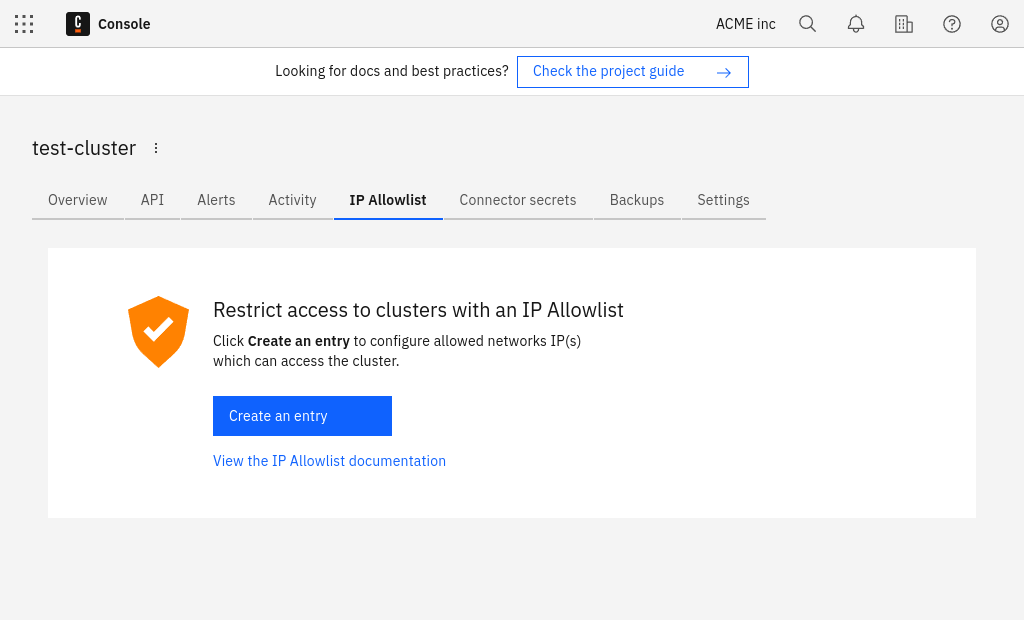Follow the View the IP Allowlist documentation link
This screenshot has height=620, width=1024.
click(329, 461)
